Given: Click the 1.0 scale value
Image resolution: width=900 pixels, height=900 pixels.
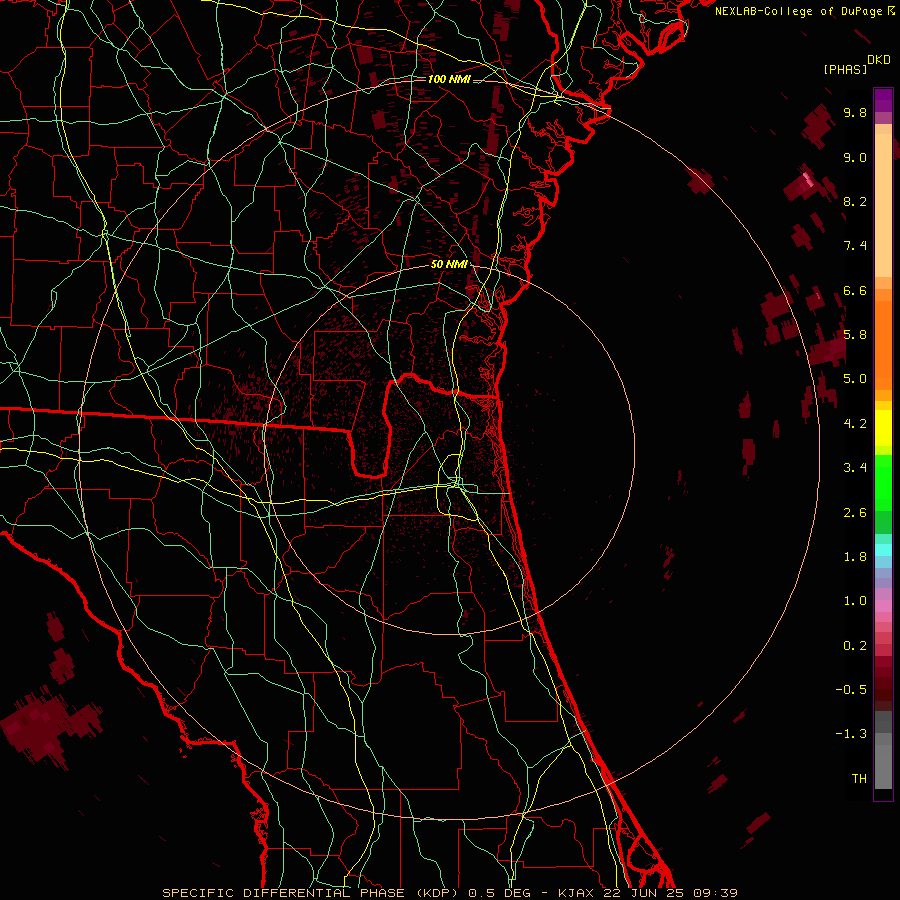Looking at the screenshot, I should (x=855, y=601).
